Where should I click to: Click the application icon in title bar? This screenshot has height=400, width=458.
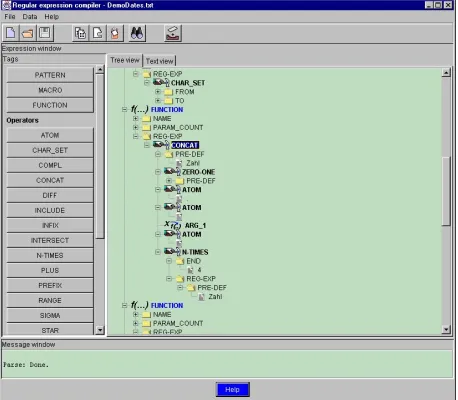(6, 5)
